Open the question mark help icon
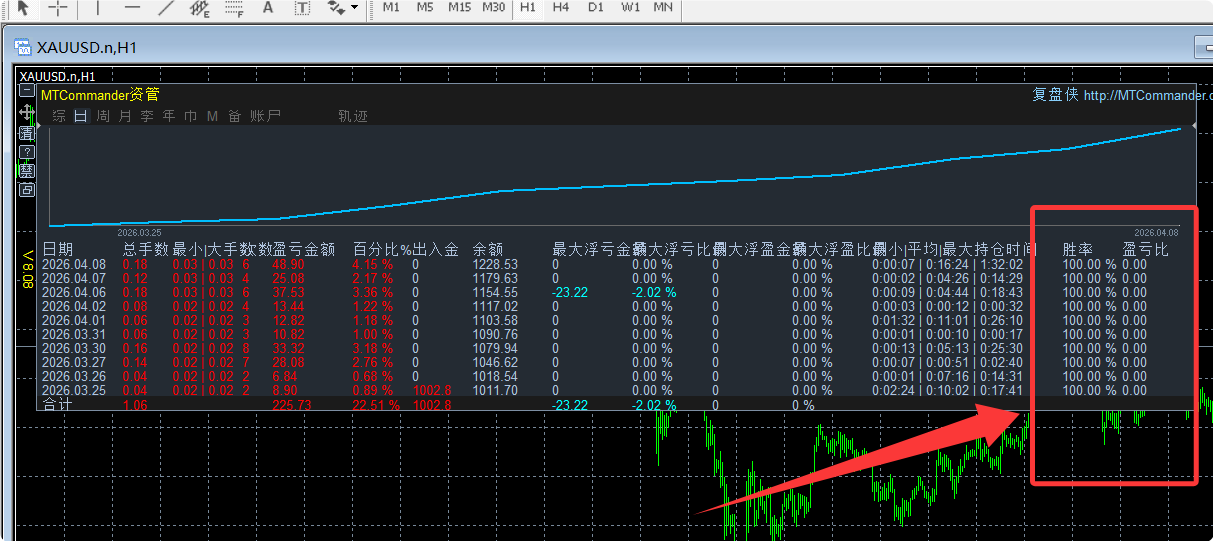Viewport: 1213px width, 541px height. tap(27, 152)
